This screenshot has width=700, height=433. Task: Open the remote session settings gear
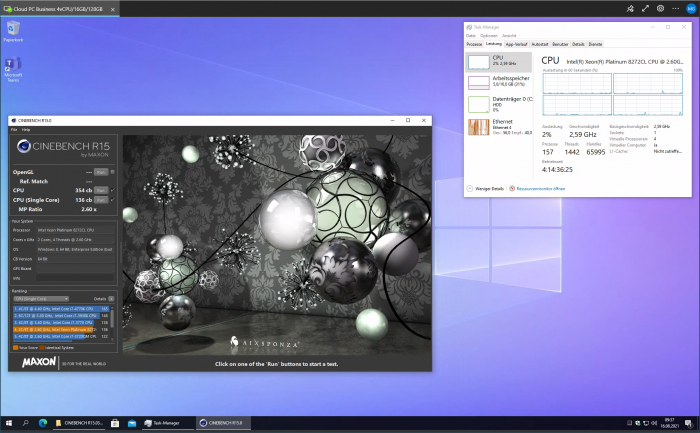[x=660, y=8]
